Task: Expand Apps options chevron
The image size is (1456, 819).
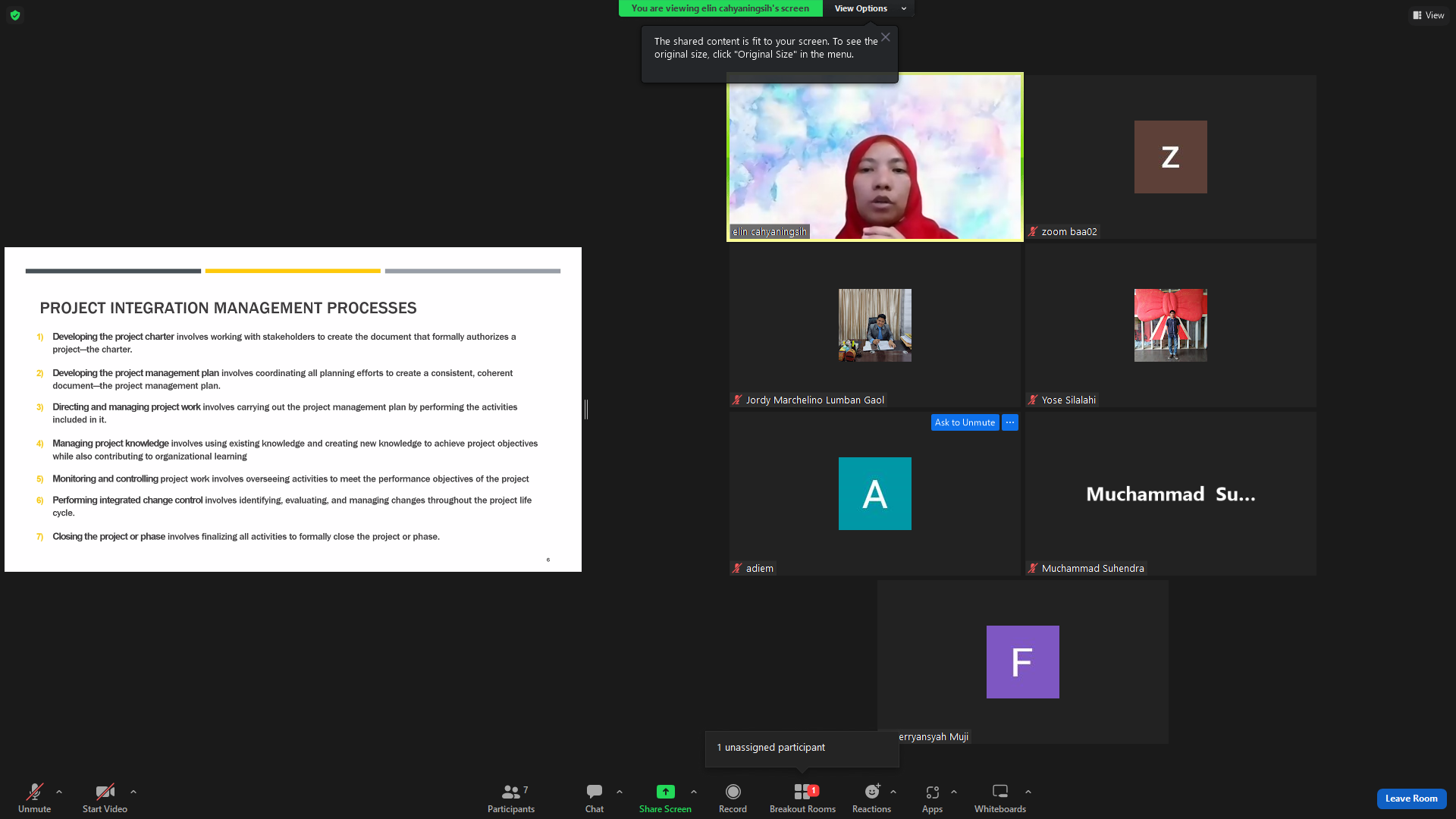Action: [x=954, y=792]
